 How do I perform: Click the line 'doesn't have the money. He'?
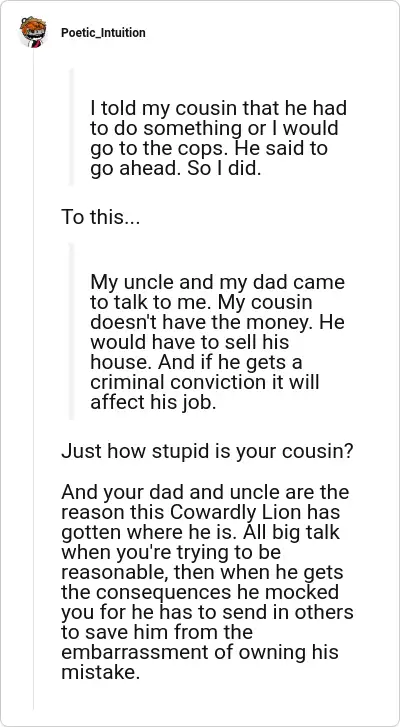click(217, 322)
